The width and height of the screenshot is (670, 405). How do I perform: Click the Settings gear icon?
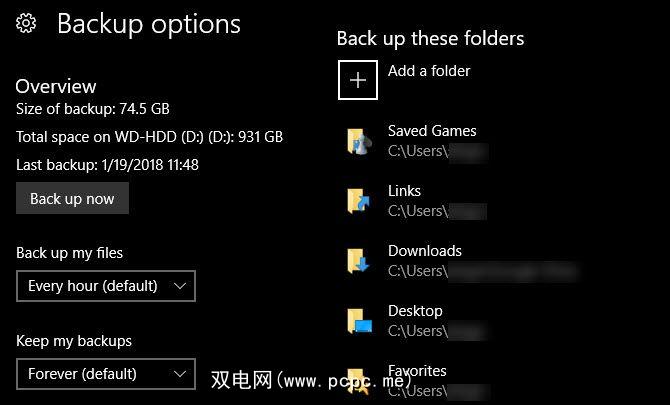click(27, 24)
